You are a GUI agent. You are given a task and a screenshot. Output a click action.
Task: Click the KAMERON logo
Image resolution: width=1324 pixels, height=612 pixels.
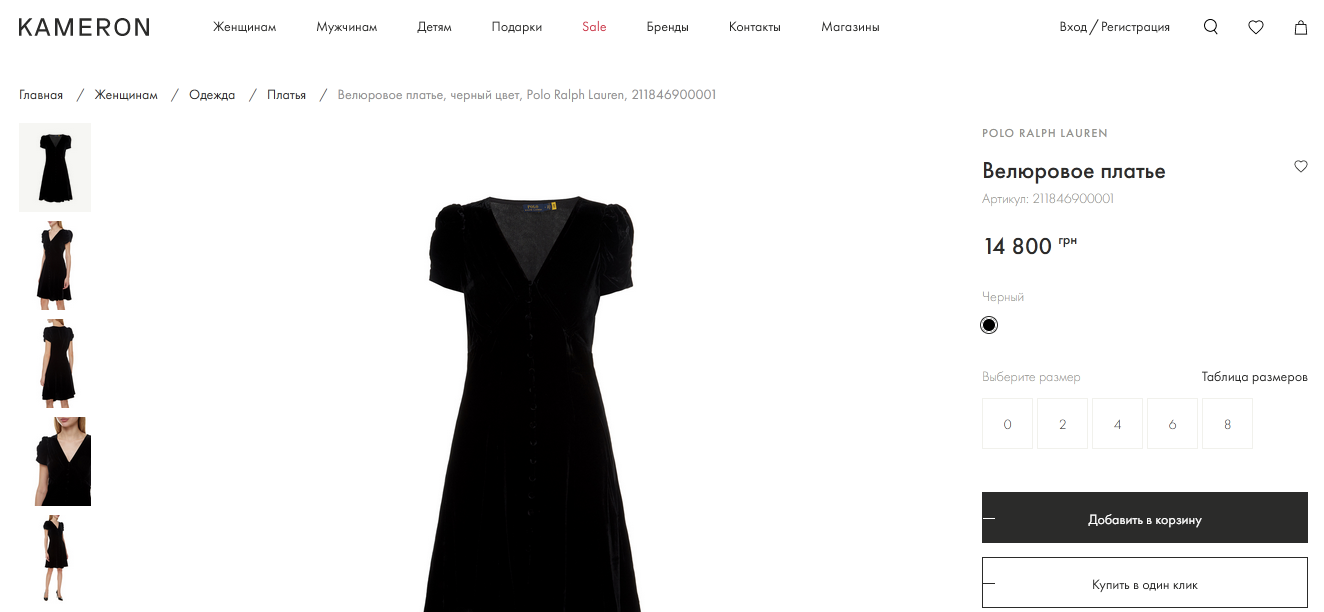[84, 27]
